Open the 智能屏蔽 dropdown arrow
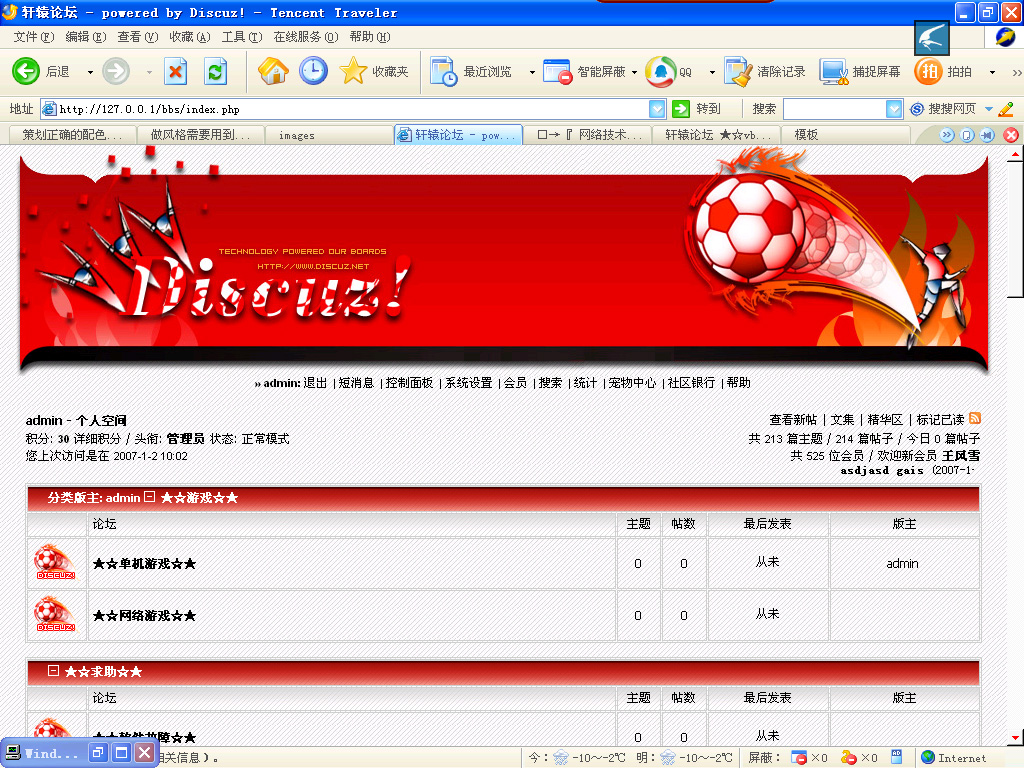 click(634, 72)
